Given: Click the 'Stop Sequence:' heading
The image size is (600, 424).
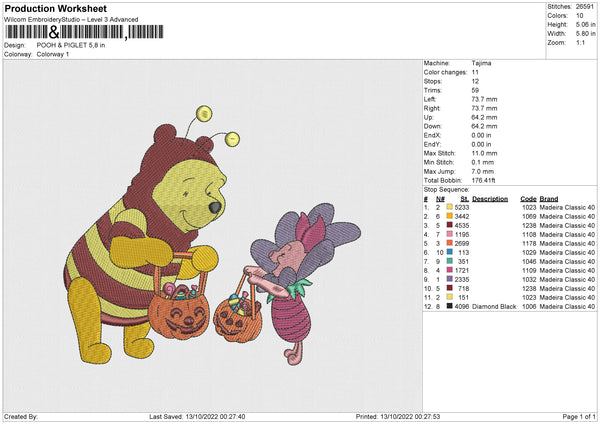Looking at the screenshot, I should 446,189.
